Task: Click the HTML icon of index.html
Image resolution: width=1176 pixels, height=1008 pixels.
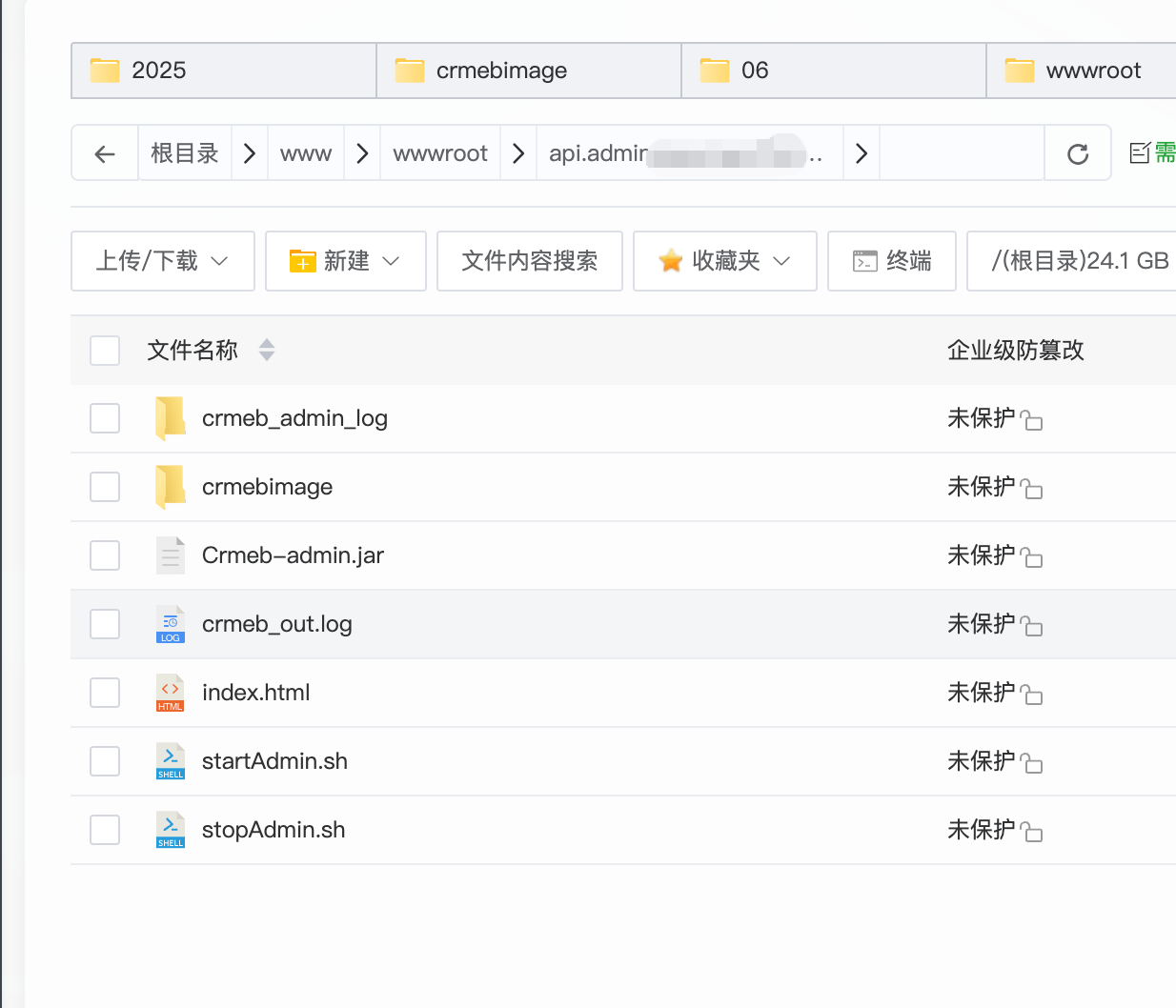Action: click(171, 693)
